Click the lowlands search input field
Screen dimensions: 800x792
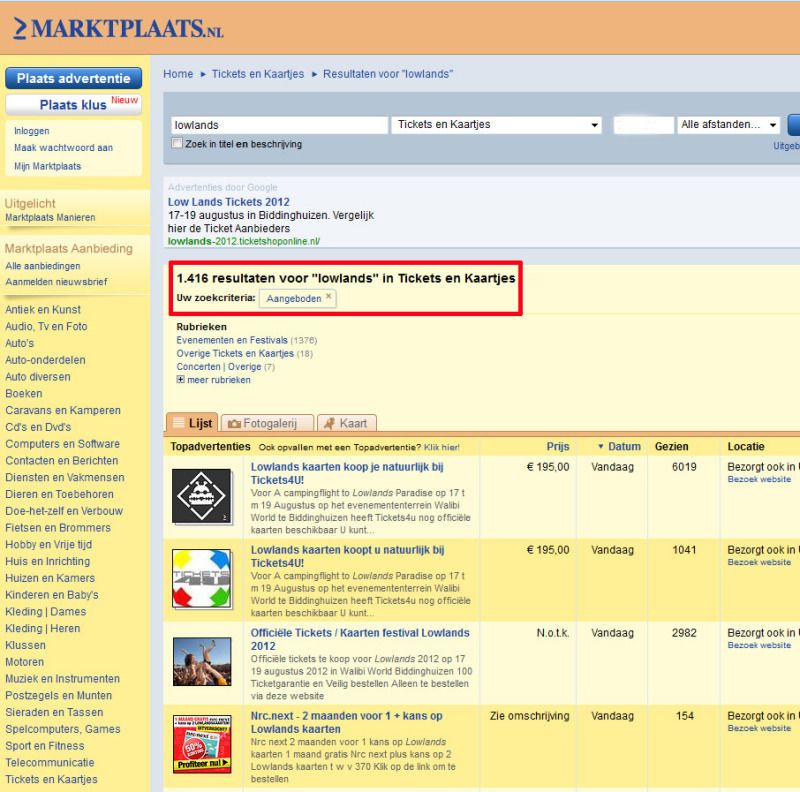[x=279, y=125]
